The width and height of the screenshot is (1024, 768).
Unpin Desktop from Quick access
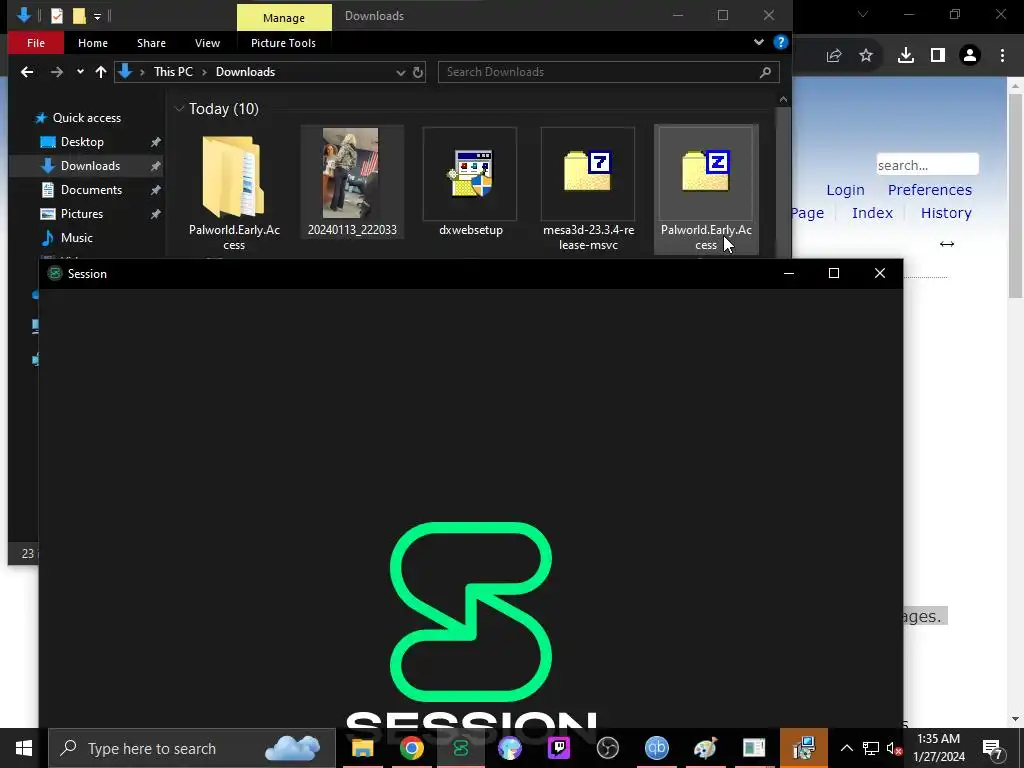(155, 142)
